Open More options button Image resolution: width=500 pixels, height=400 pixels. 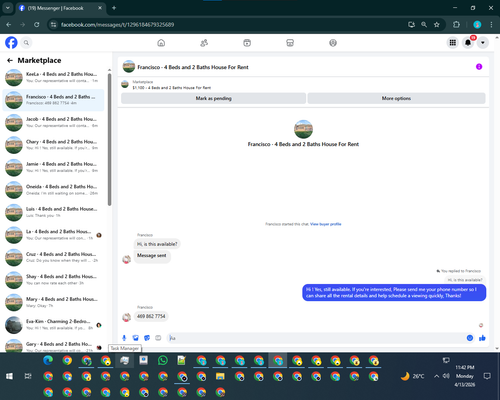[x=396, y=98]
